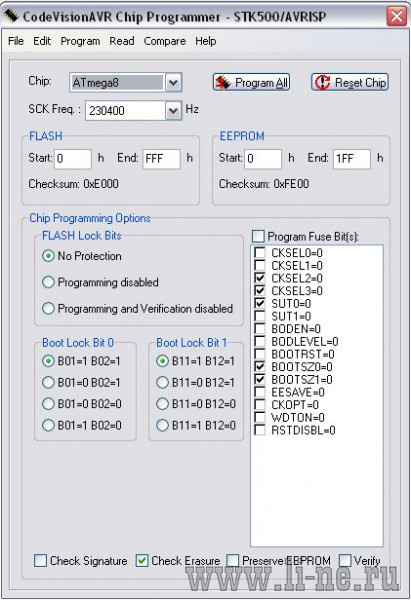The width and height of the screenshot is (411, 600).
Task: Enable the Program Fuse Bit(s) checkbox
Action: tap(258, 236)
